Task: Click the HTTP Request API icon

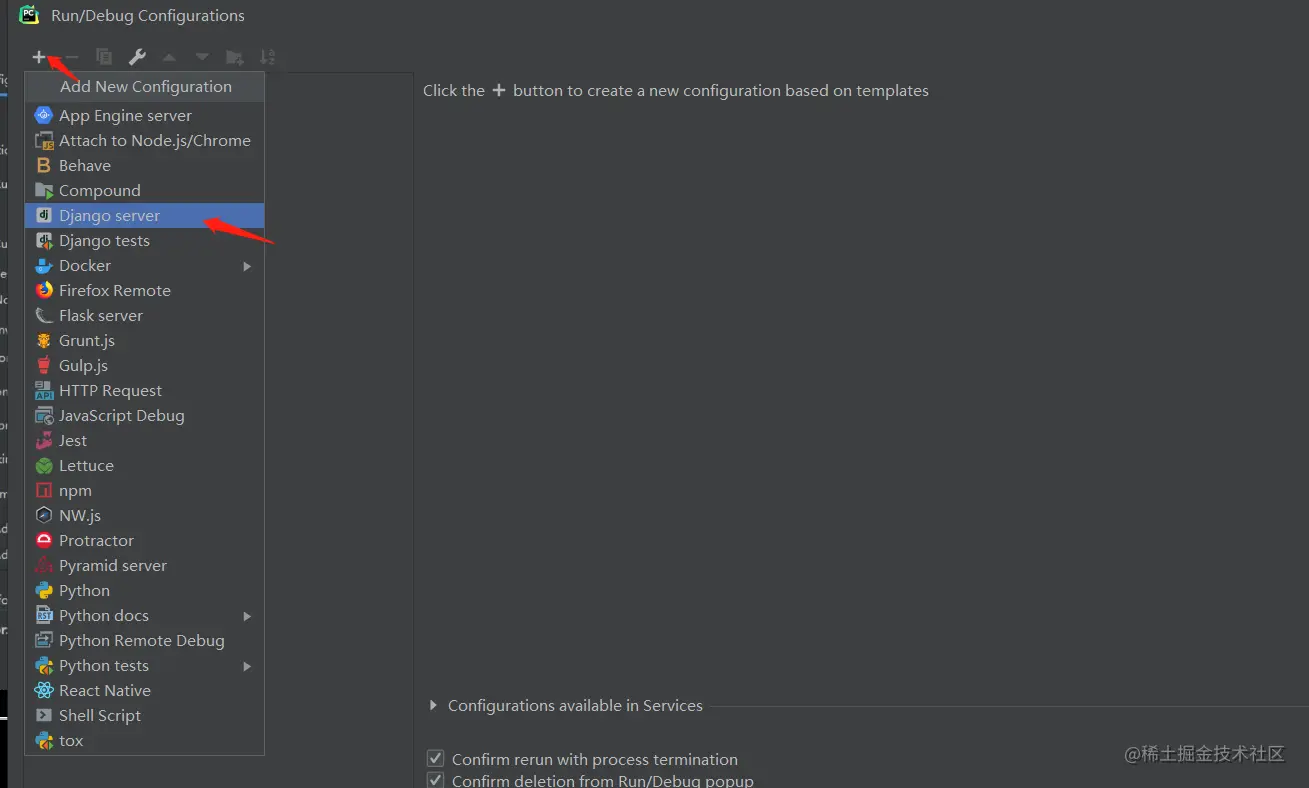Action: pos(44,390)
